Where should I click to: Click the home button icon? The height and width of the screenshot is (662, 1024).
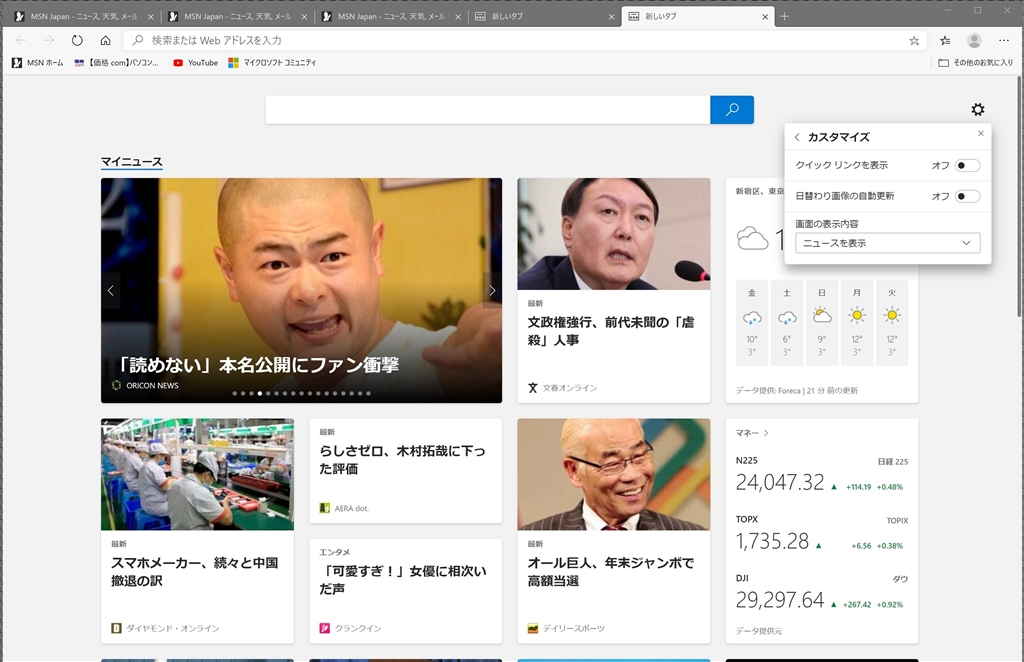point(105,40)
